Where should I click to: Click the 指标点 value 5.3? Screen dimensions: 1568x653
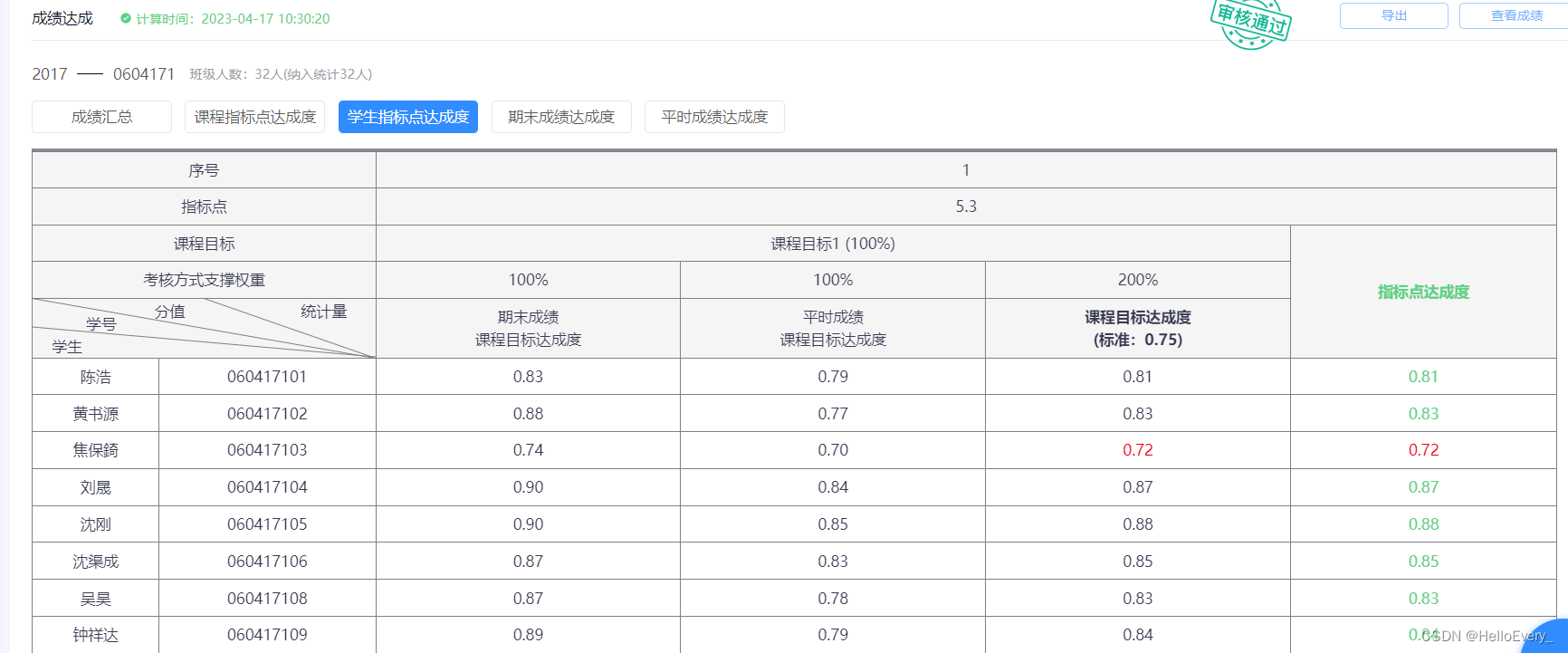[x=966, y=206]
